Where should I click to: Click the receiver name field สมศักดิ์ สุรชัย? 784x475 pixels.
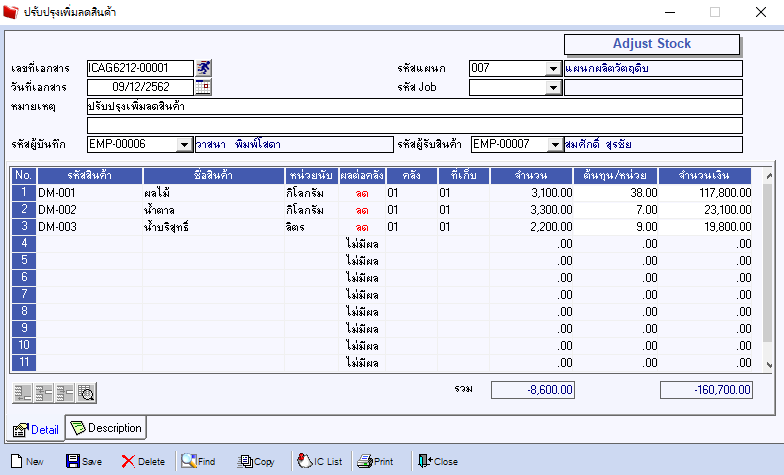tap(653, 144)
